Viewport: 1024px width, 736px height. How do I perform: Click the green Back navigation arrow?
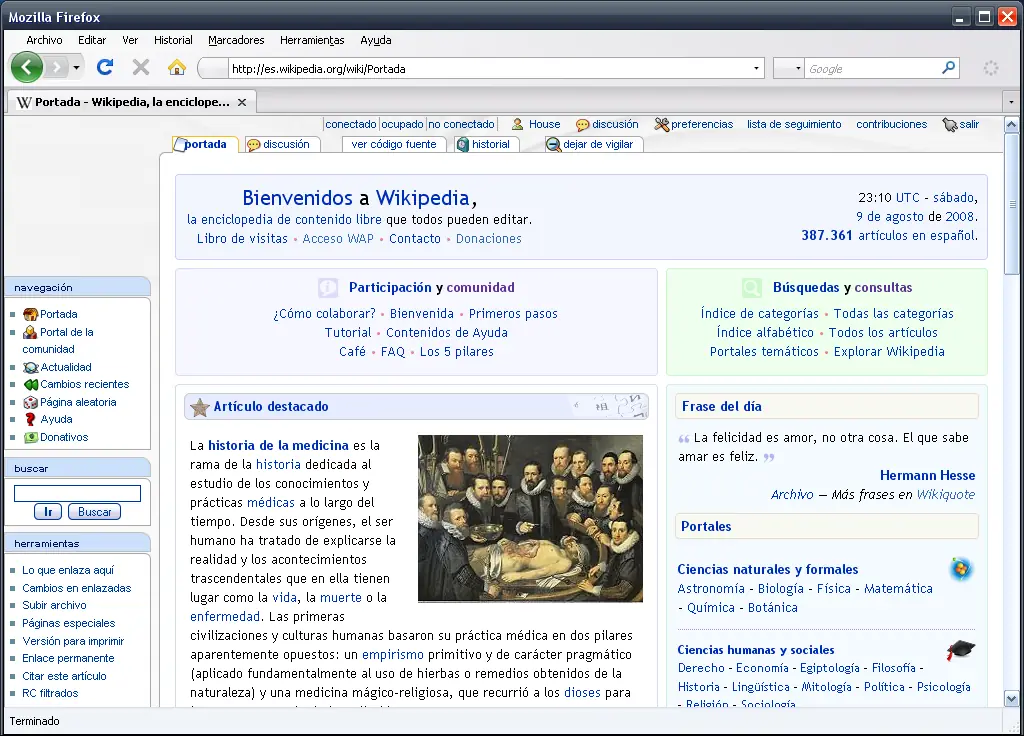[x=27, y=68]
